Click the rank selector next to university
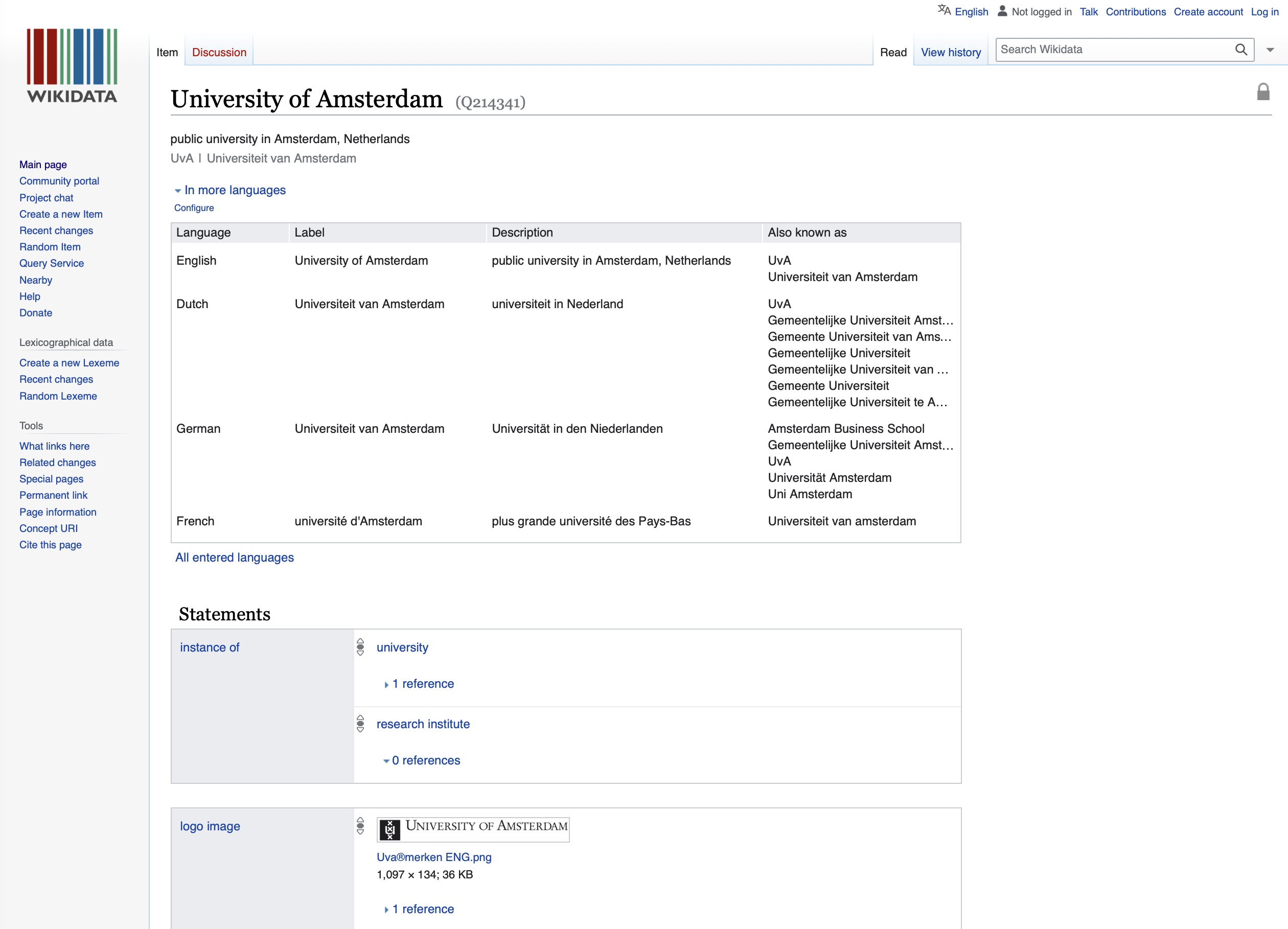 (x=360, y=647)
